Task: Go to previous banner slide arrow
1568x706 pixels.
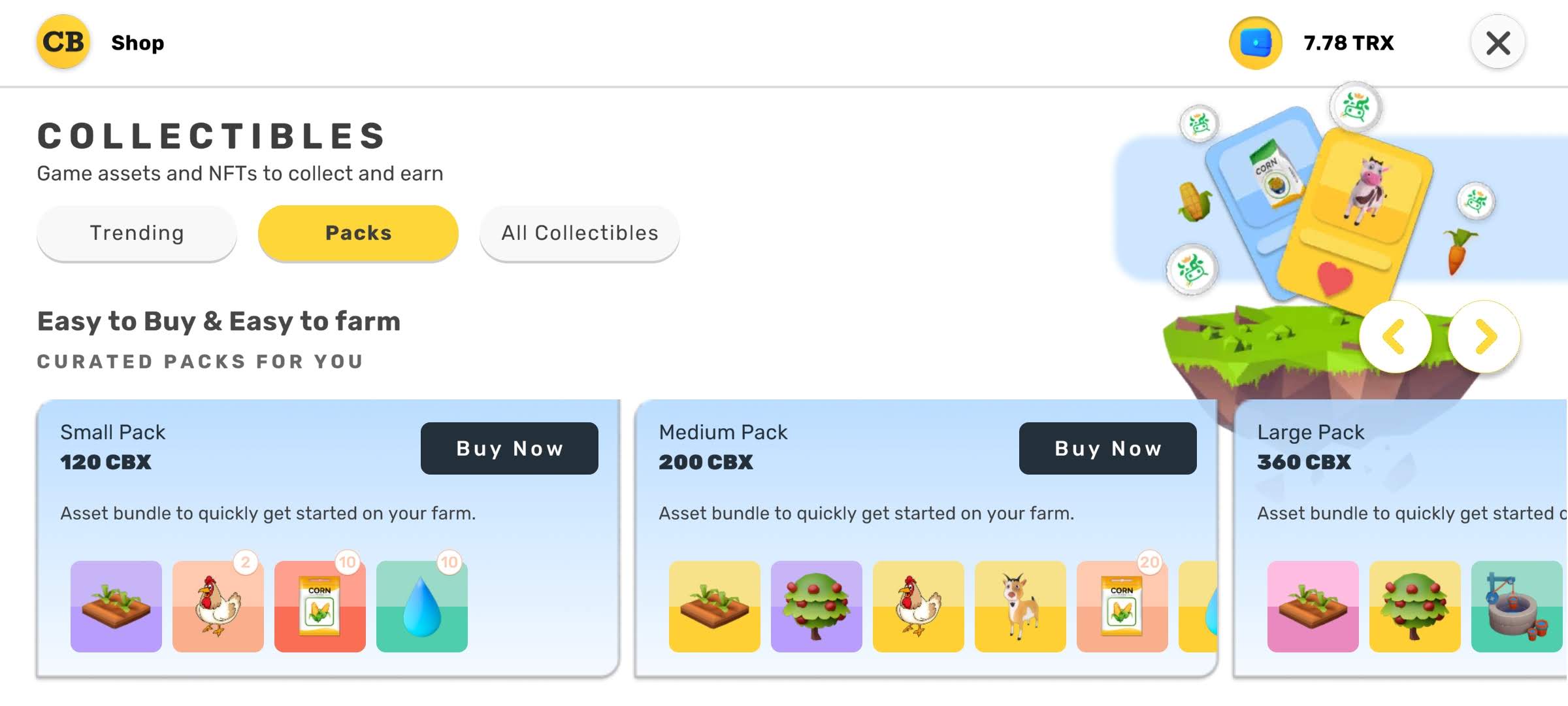Action: click(1395, 337)
